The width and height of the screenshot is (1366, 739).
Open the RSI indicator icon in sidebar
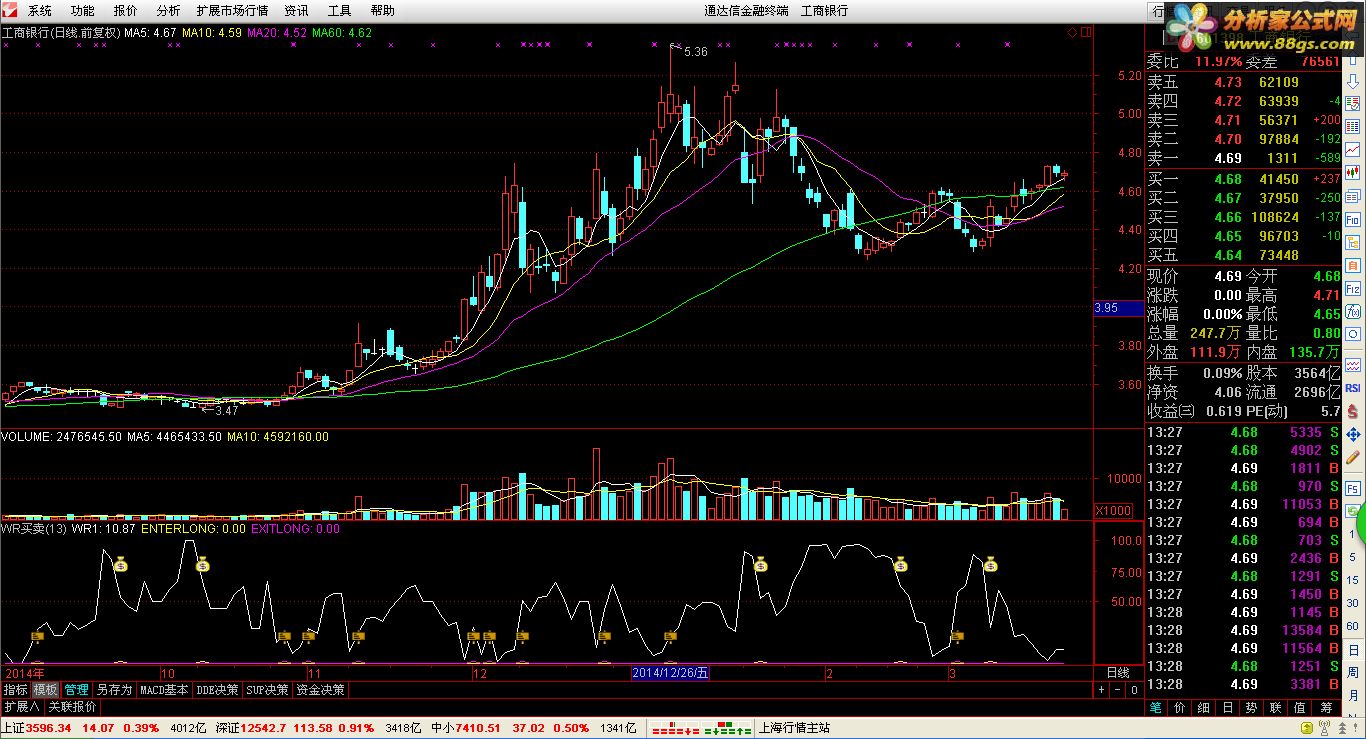(x=1352, y=387)
